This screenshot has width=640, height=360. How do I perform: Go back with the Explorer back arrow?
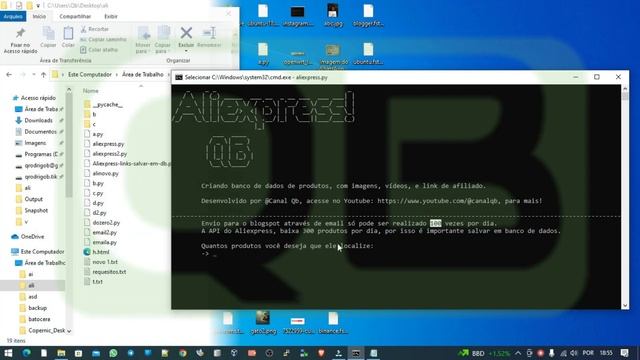(x=9, y=75)
